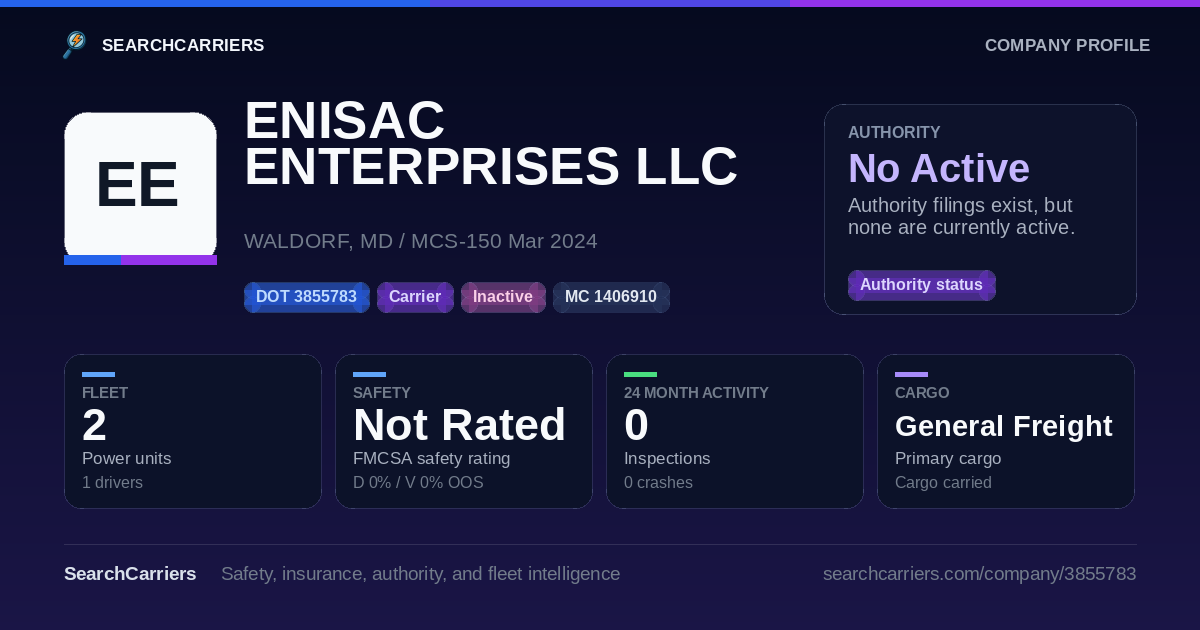This screenshot has height=630, width=1200.
Task: Click the Inactive status badge
Action: (503, 297)
